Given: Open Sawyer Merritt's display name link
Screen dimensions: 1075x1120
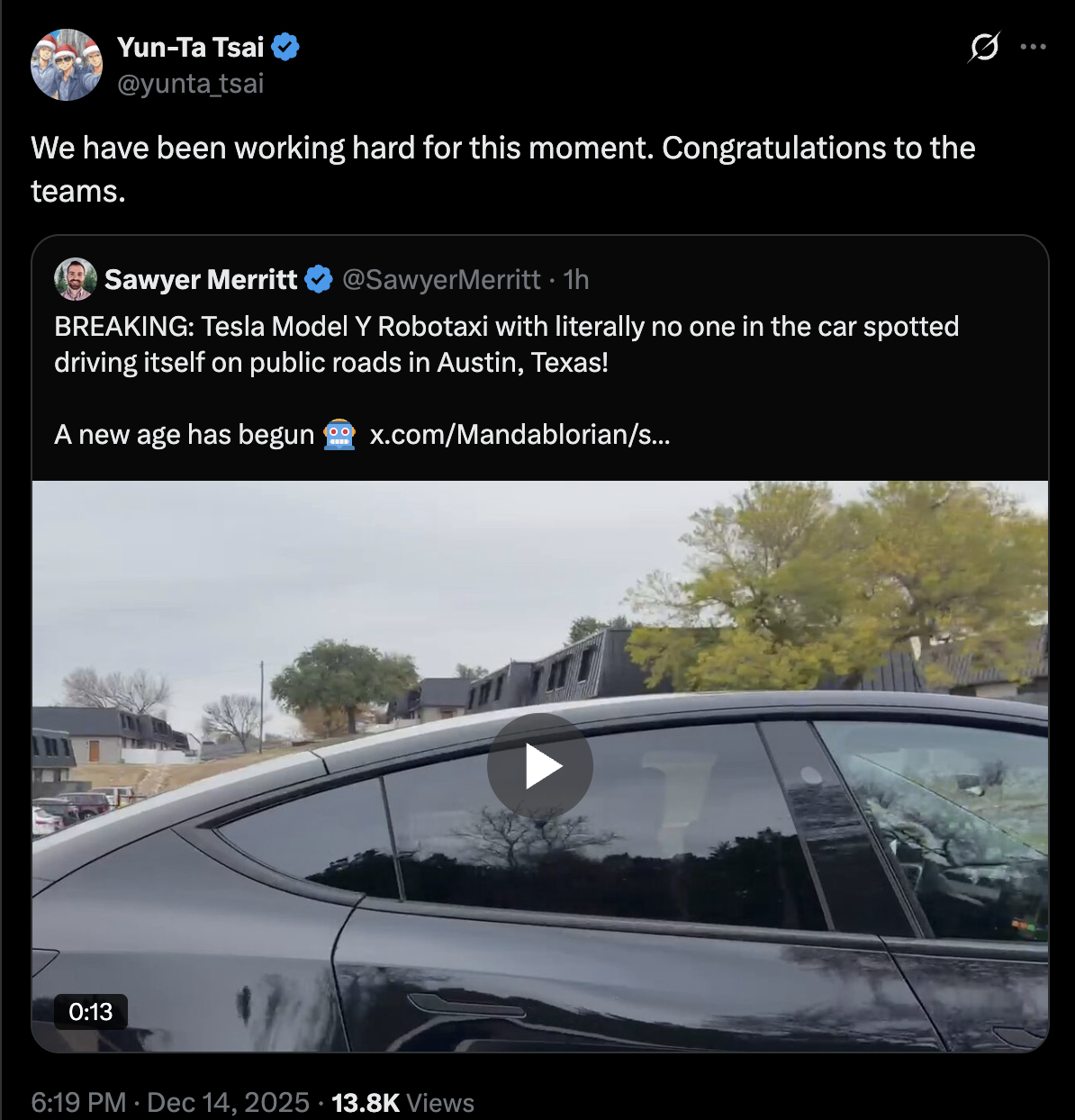Looking at the screenshot, I should point(201,280).
